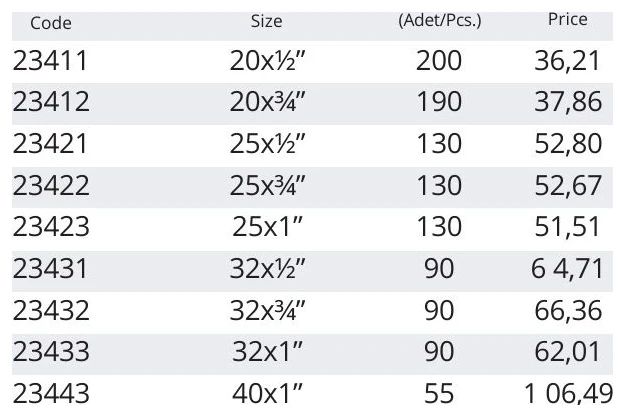Click the price 36,21
This screenshot has width=625, height=417.
pyautogui.click(x=567, y=61)
